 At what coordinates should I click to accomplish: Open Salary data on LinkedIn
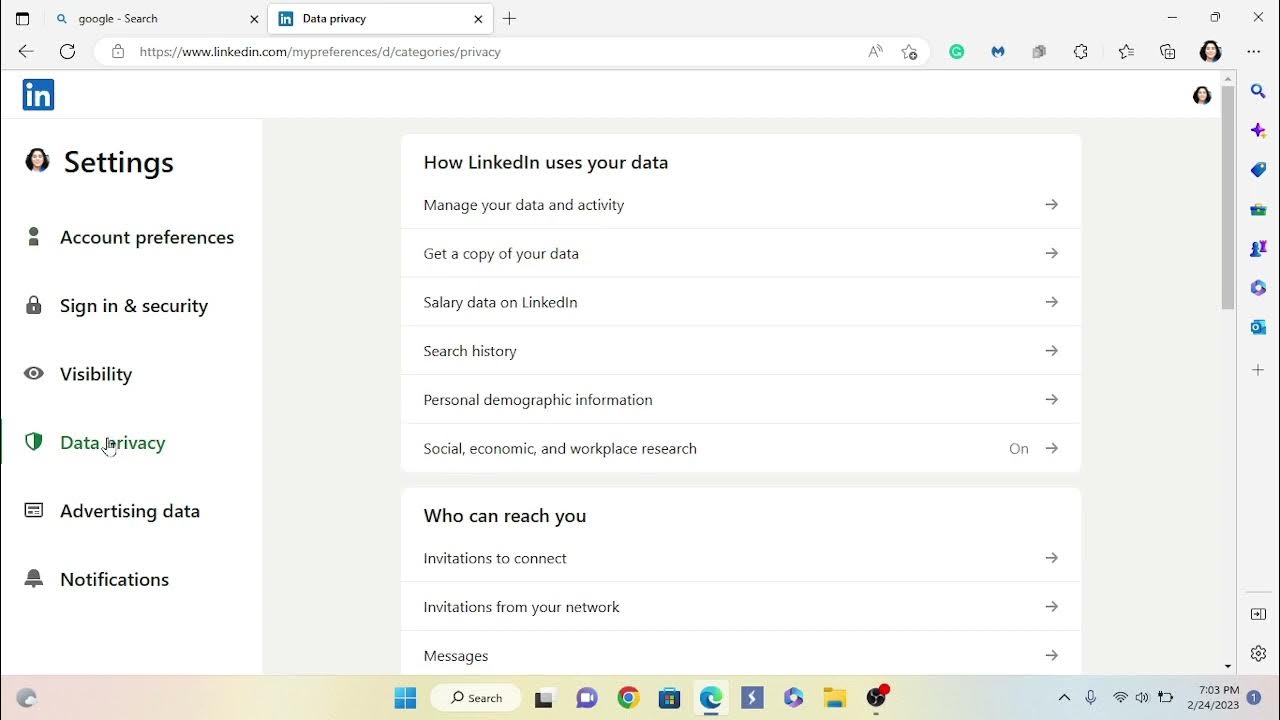[741, 302]
